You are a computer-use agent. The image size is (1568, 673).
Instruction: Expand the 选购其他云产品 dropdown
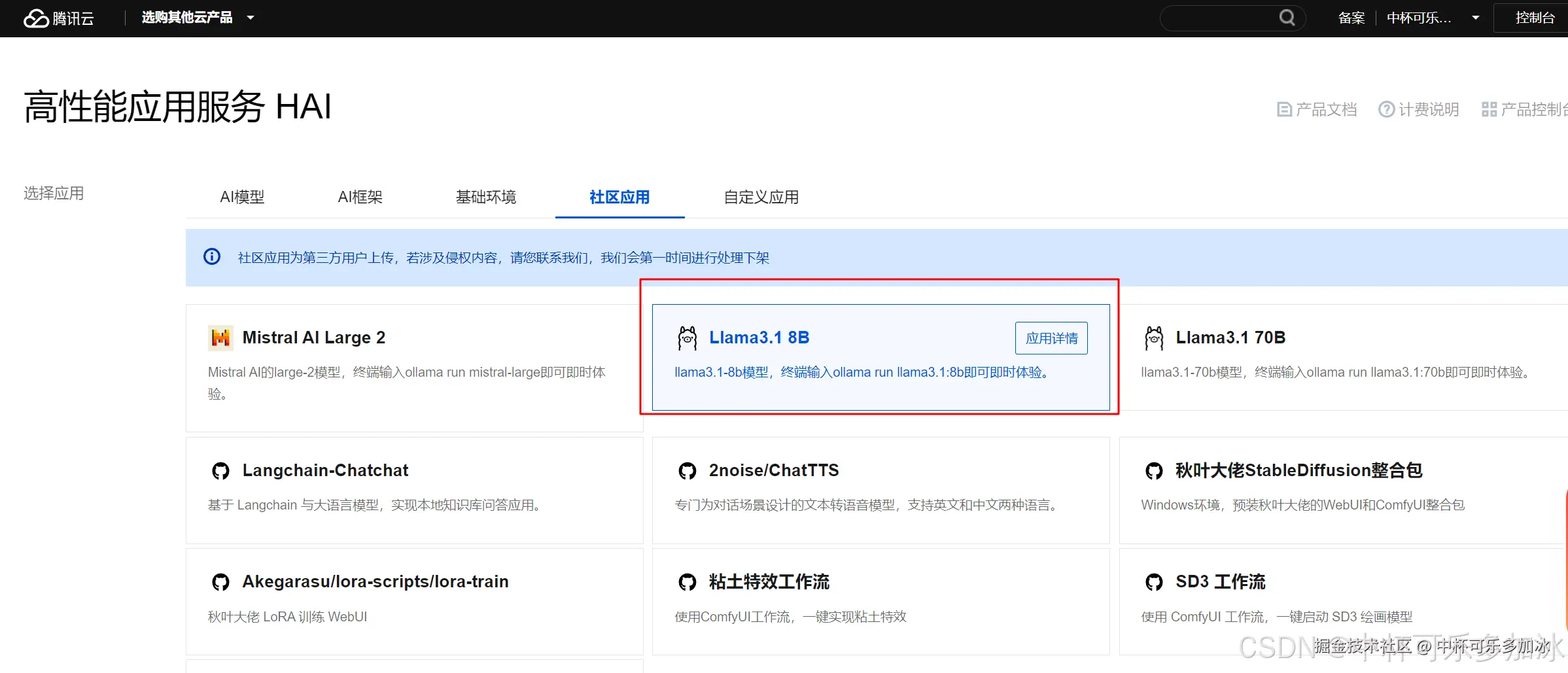(198, 18)
